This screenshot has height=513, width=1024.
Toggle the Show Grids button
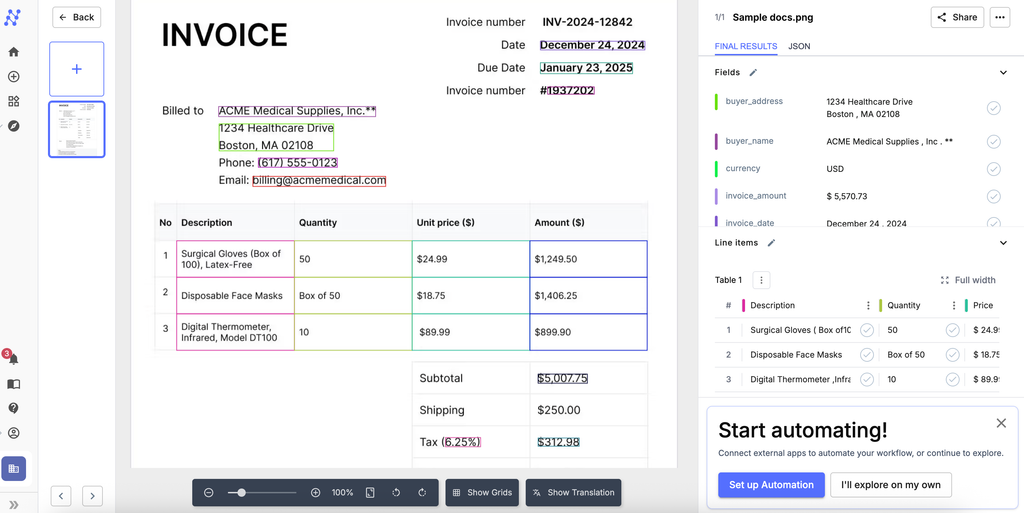click(x=482, y=493)
